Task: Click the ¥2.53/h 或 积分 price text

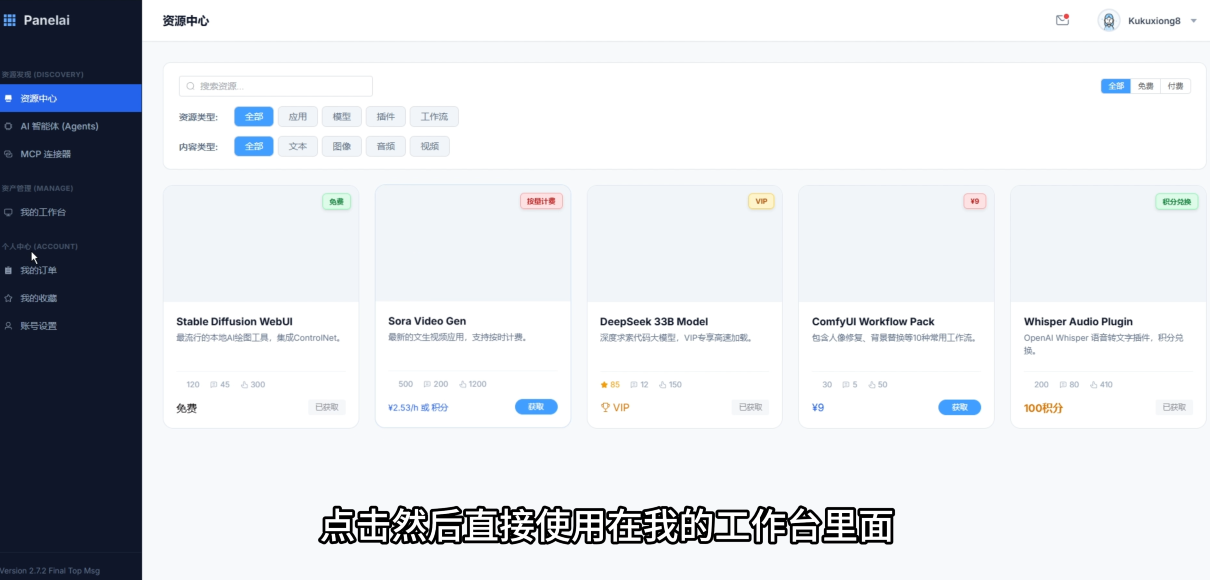Action: pyautogui.click(x=418, y=407)
